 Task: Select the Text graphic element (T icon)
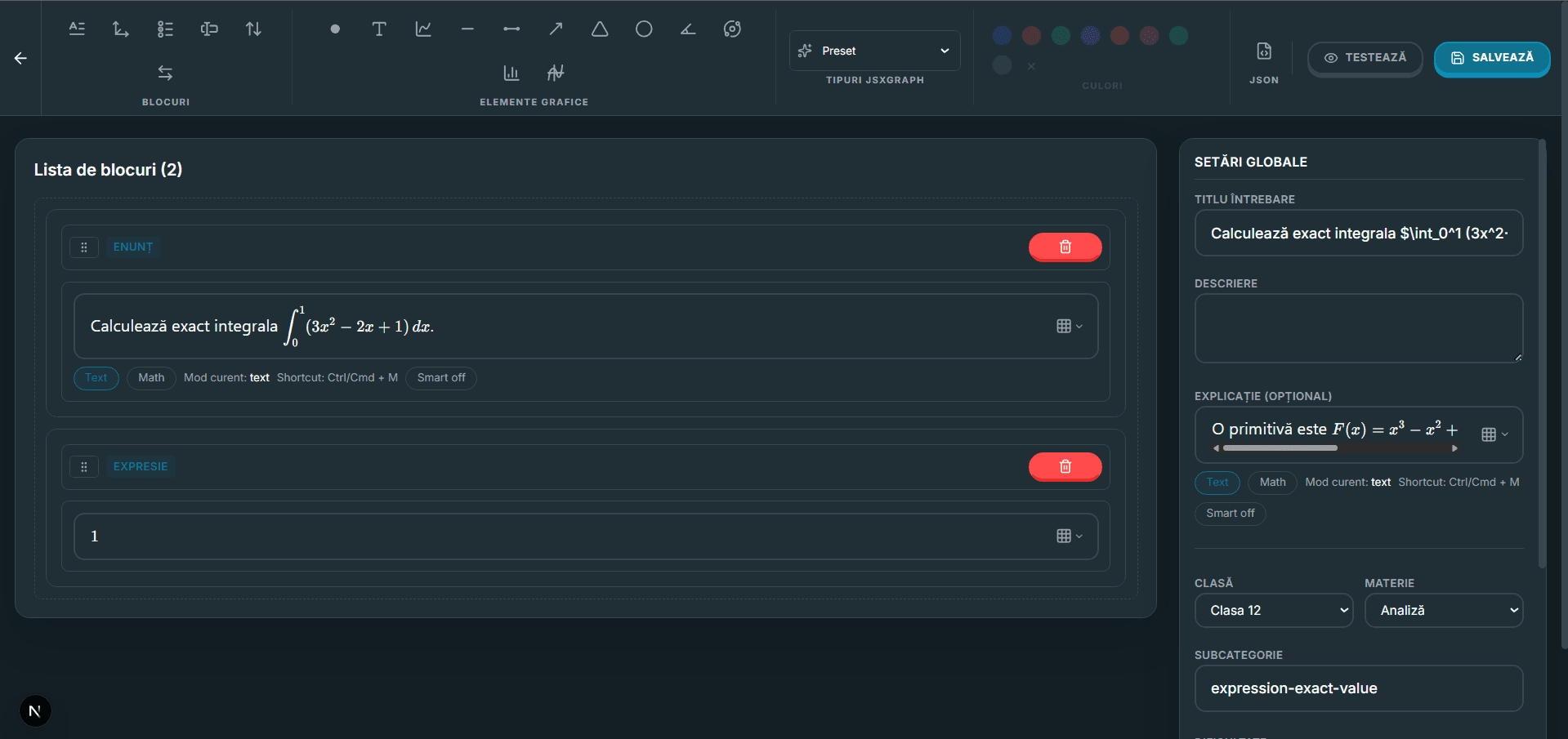(x=379, y=29)
